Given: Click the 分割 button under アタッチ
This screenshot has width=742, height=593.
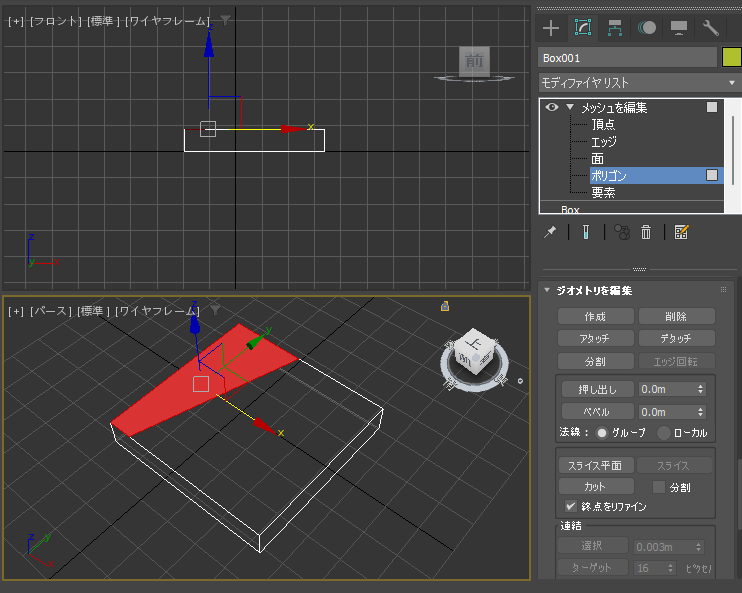Looking at the screenshot, I should (x=595, y=361).
